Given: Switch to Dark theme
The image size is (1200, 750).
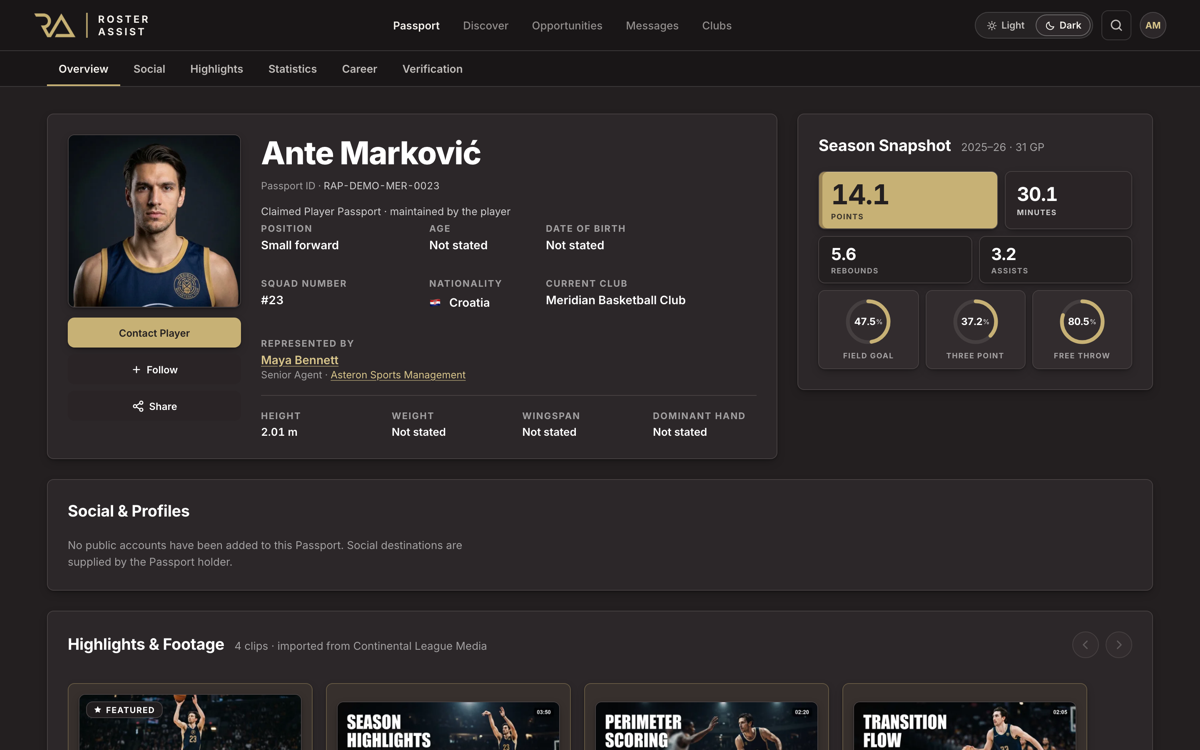Looking at the screenshot, I should pos(1063,25).
